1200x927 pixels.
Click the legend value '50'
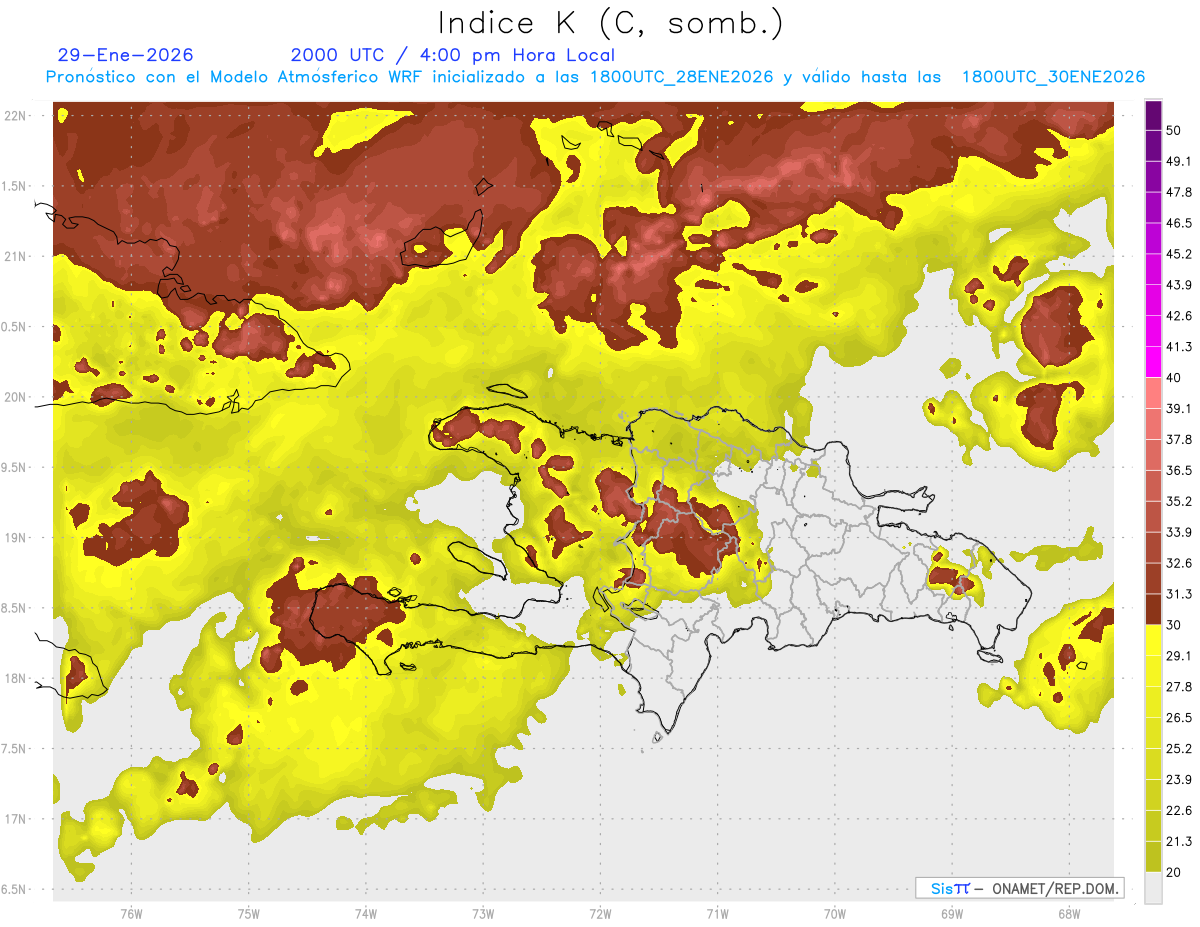click(1174, 130)
